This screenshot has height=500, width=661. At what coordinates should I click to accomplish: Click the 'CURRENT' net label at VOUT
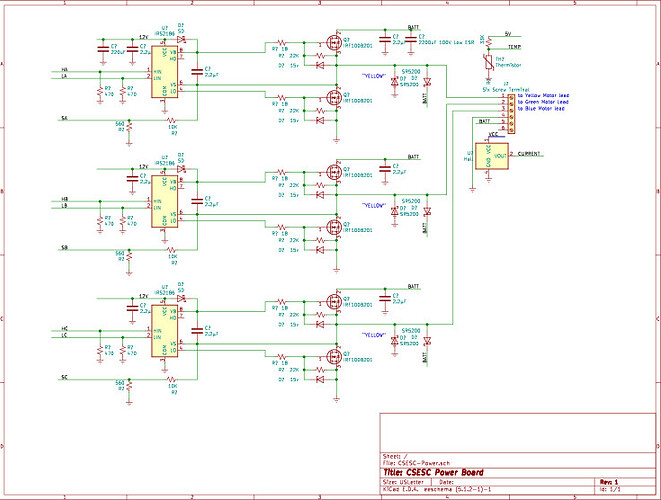tap(529, 153)
